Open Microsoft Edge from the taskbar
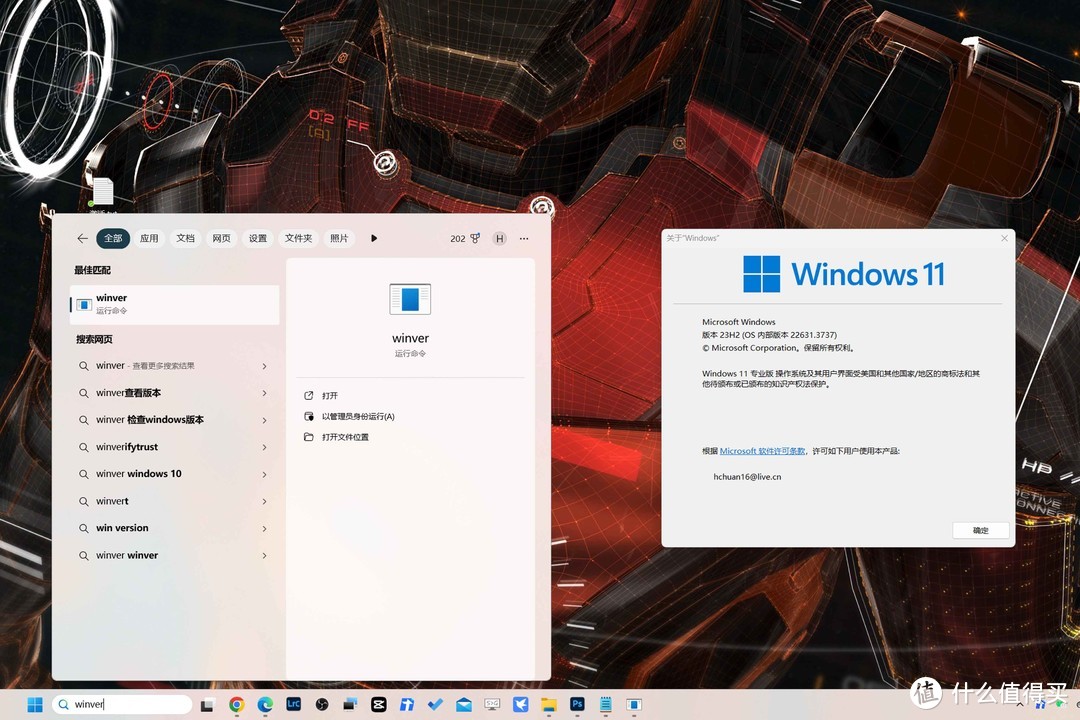 tap(264, 706)
